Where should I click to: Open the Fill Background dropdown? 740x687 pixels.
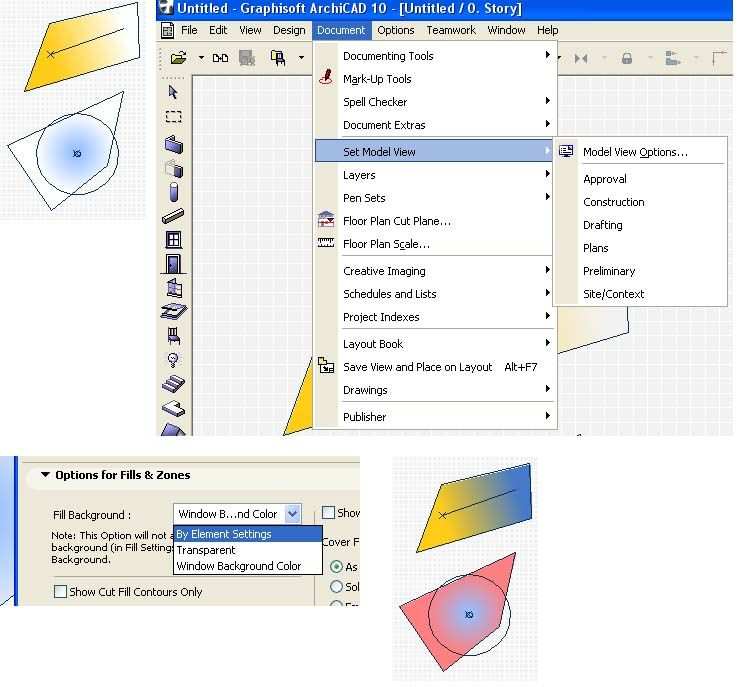pyautogui.click(x=237, y=514)
